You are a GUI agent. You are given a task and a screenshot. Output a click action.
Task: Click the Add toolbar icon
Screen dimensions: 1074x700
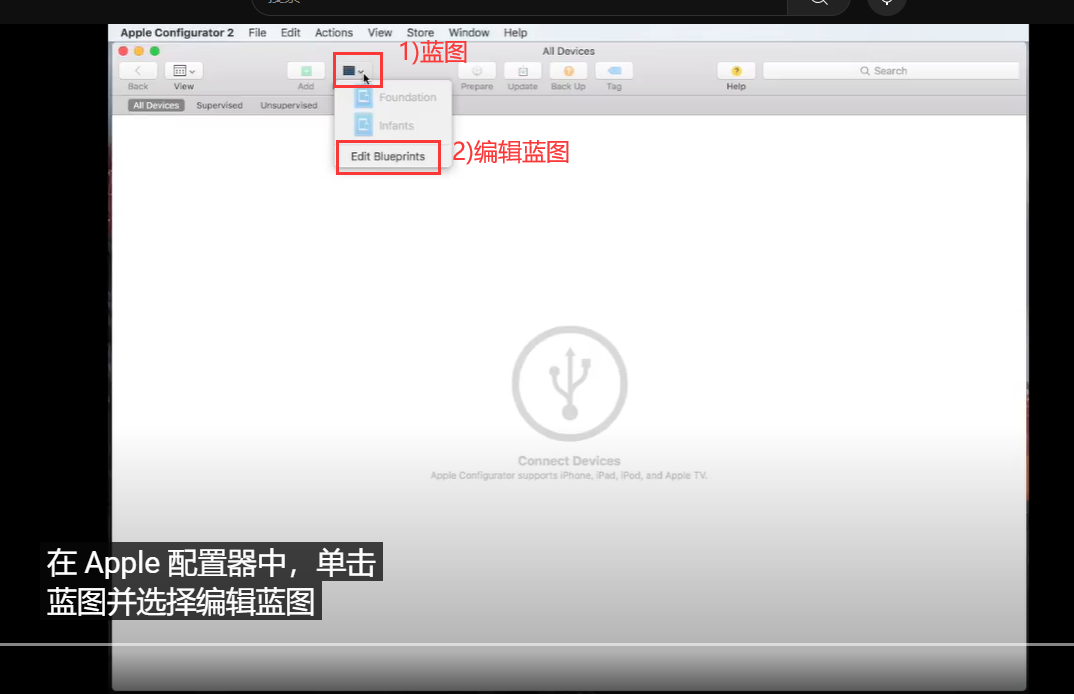pyautogui.click(x=305, y=71)
